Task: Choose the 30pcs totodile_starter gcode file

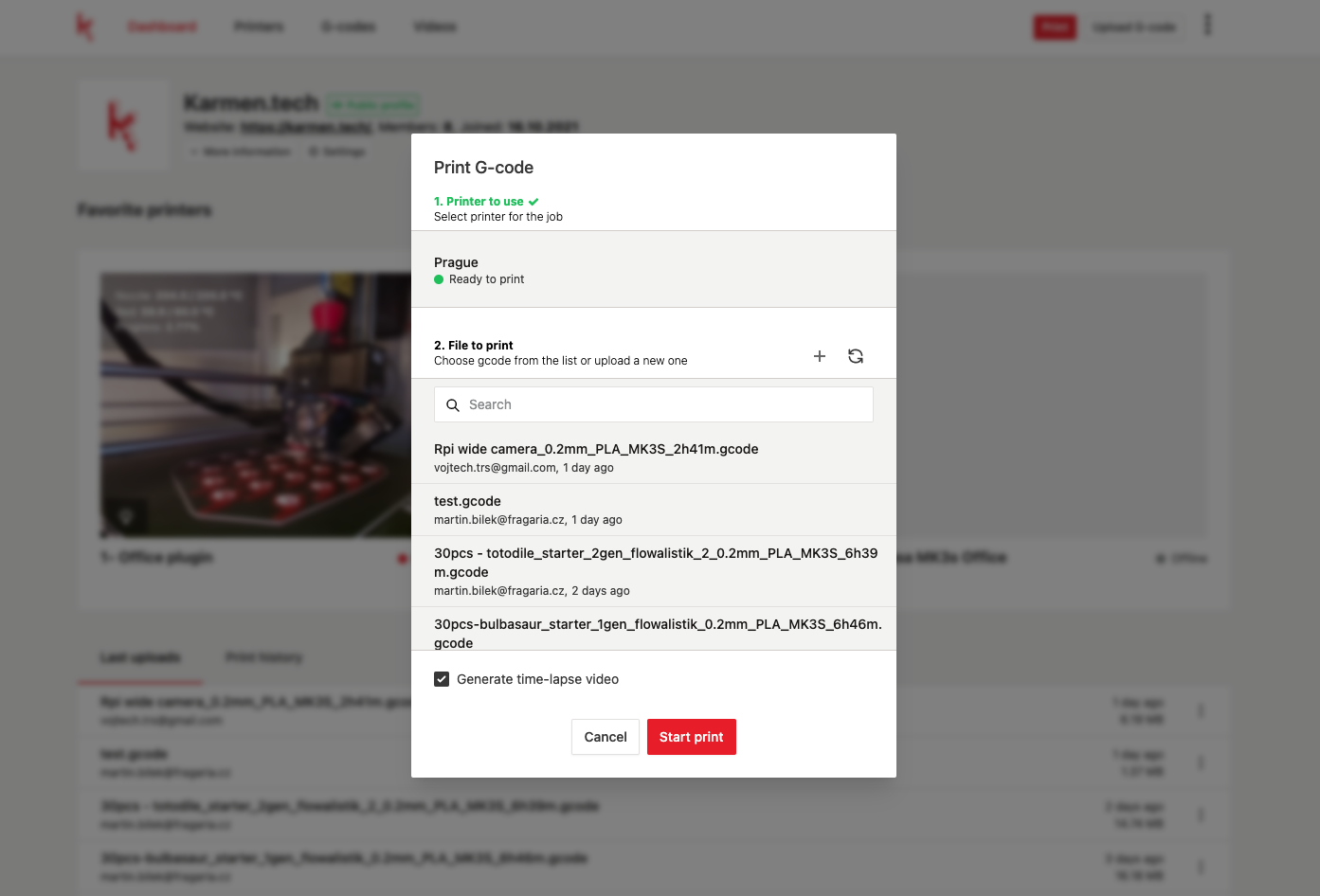Action: point(654,571)
